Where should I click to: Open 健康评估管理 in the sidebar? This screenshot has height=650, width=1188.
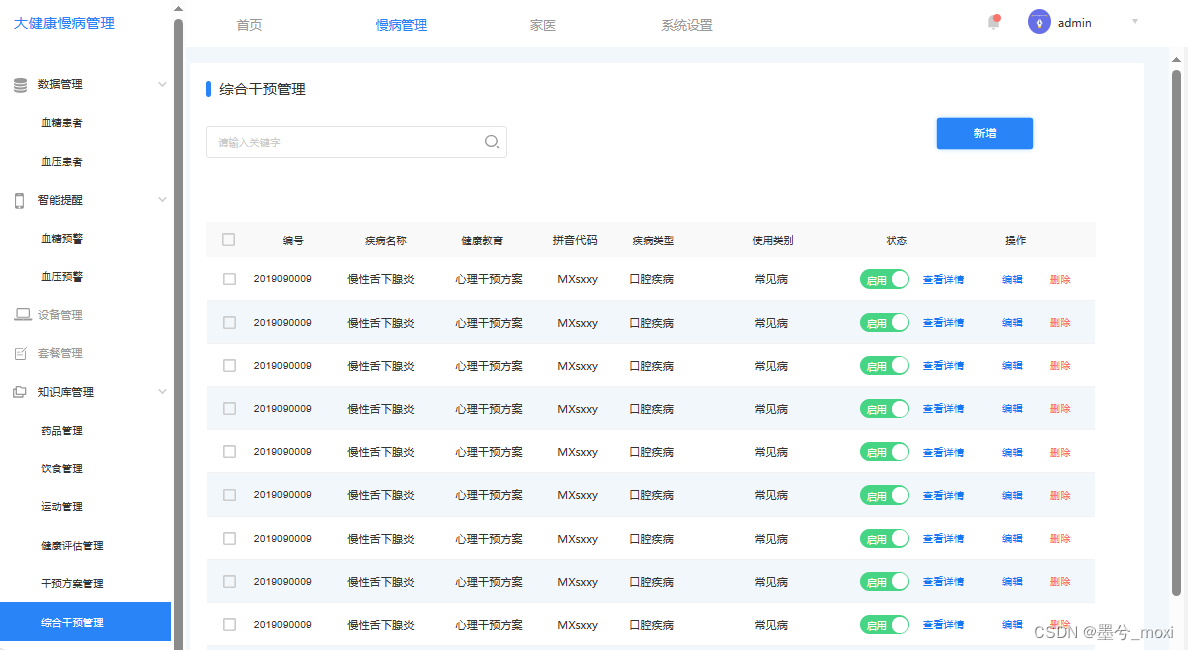click(72, 545)
